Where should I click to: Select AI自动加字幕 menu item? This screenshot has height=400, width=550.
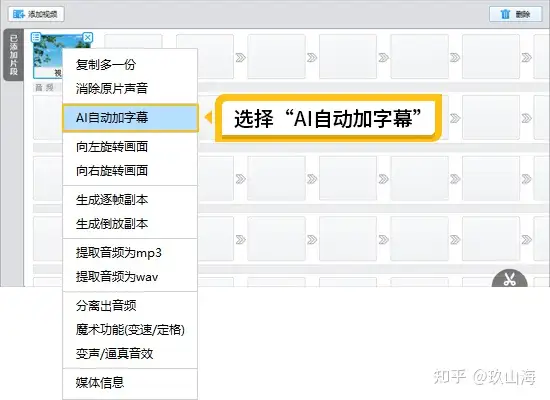pos(130,118)
